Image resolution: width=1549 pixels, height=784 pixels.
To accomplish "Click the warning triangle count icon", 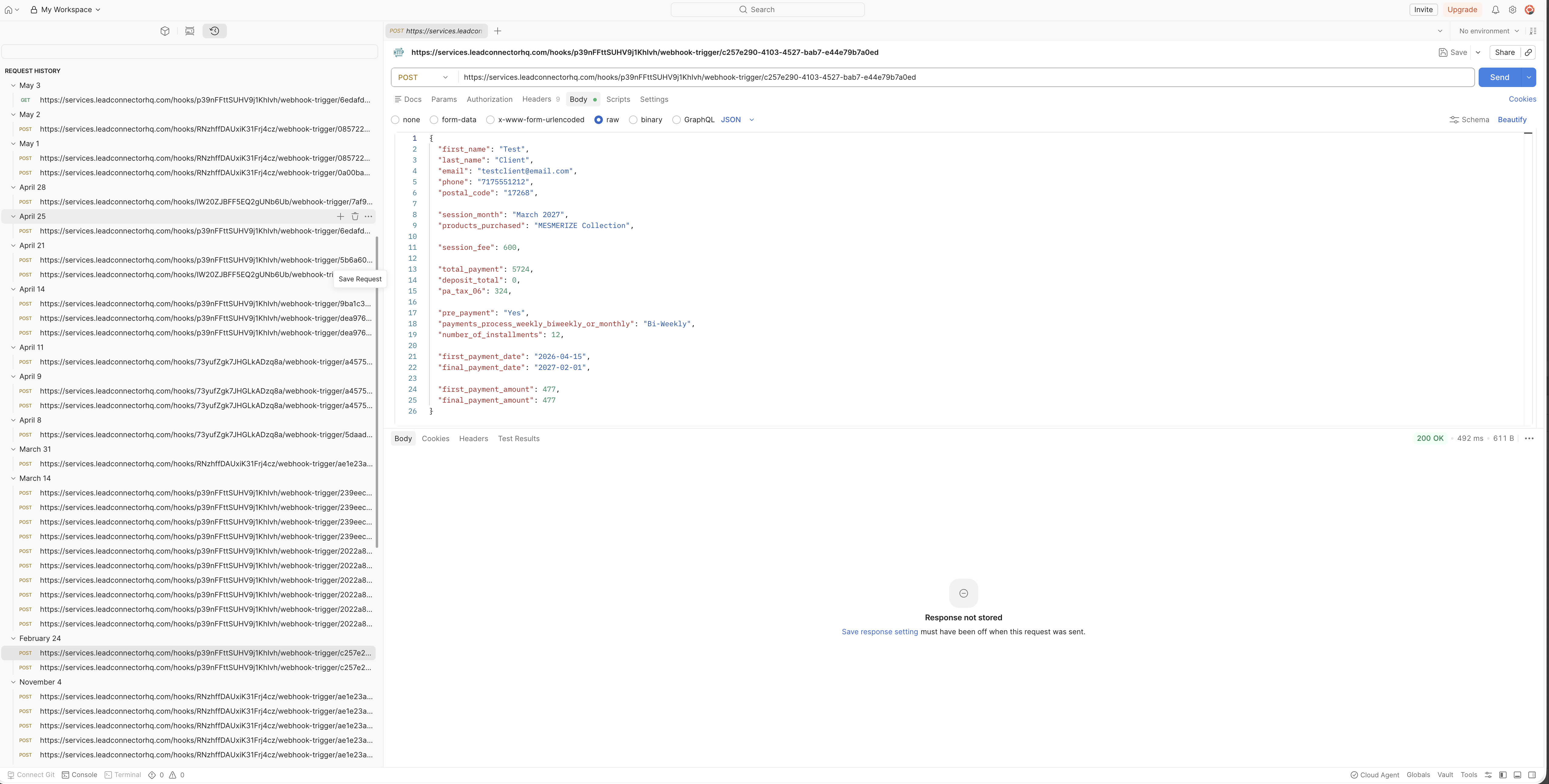I will click(x=173, y=775).
